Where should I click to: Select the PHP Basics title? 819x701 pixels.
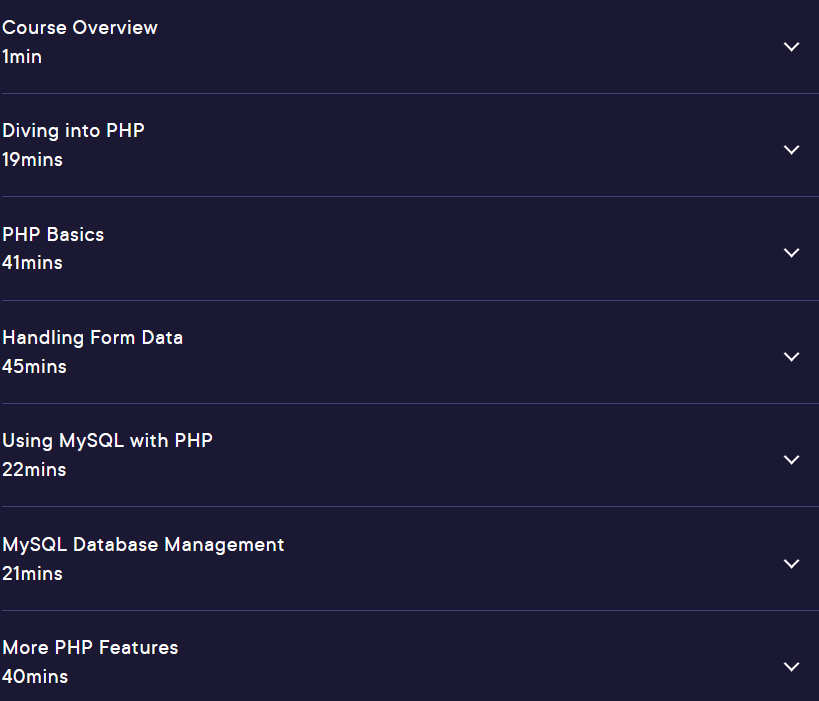point(53,235)
